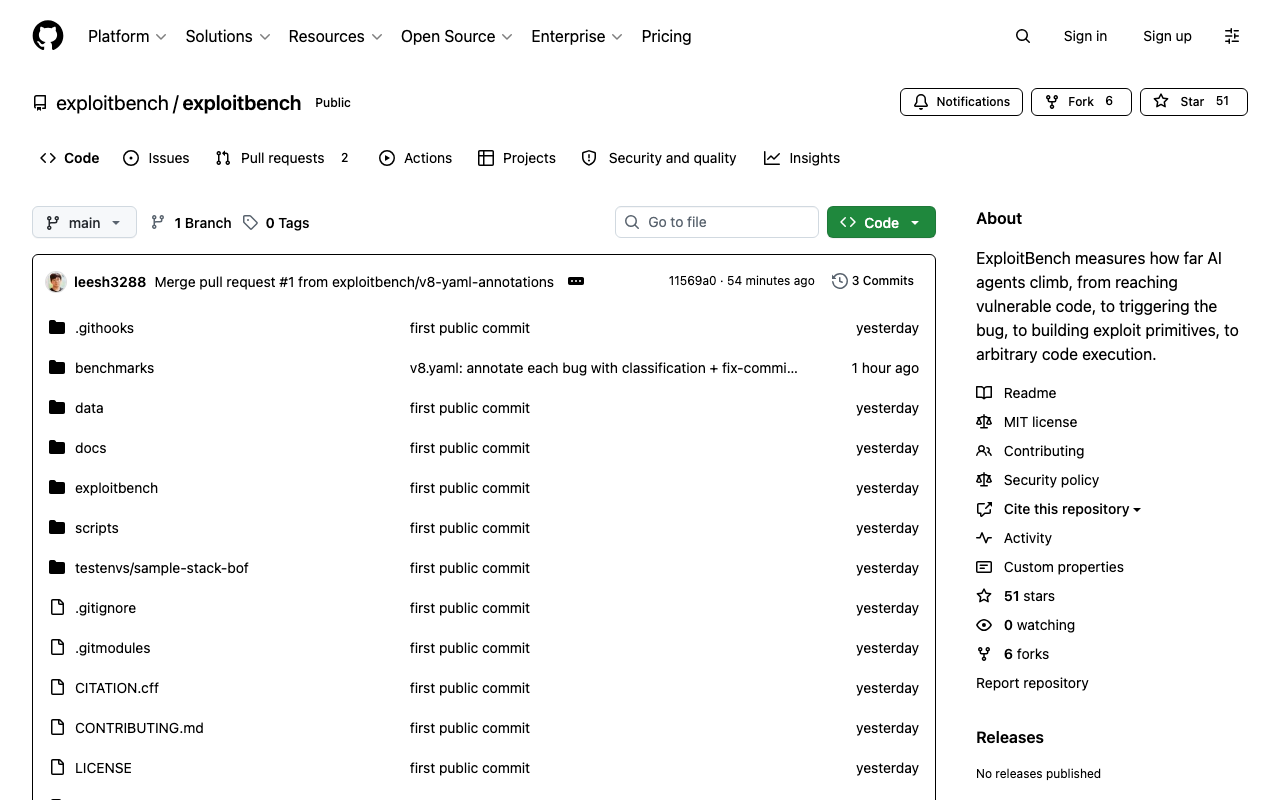Click the bell icon in Notifications button
Viewport: 1280px width, 800px height.
click(921, 102)
